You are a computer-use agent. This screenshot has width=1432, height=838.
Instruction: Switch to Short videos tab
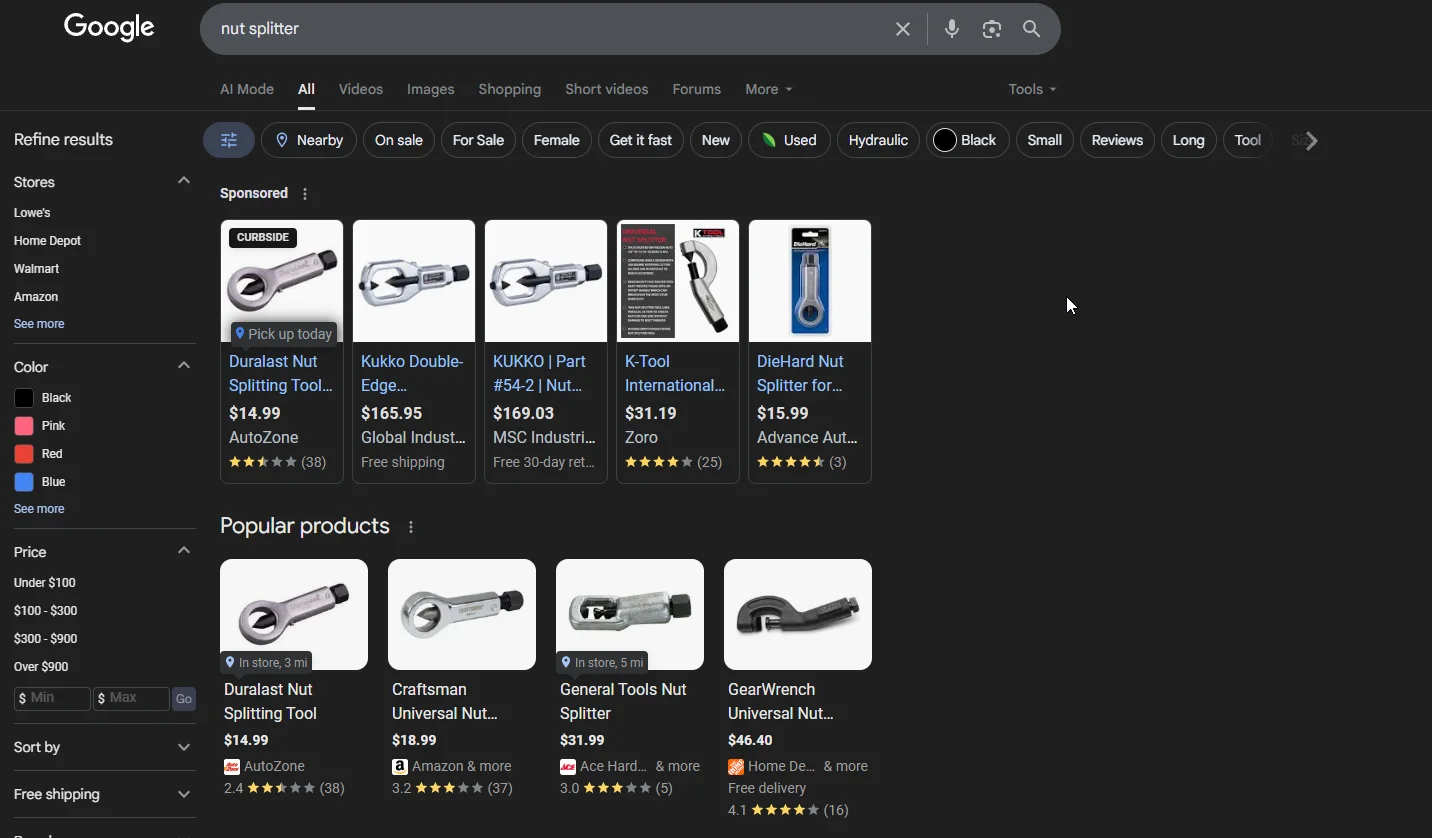[x=607, y=89]
